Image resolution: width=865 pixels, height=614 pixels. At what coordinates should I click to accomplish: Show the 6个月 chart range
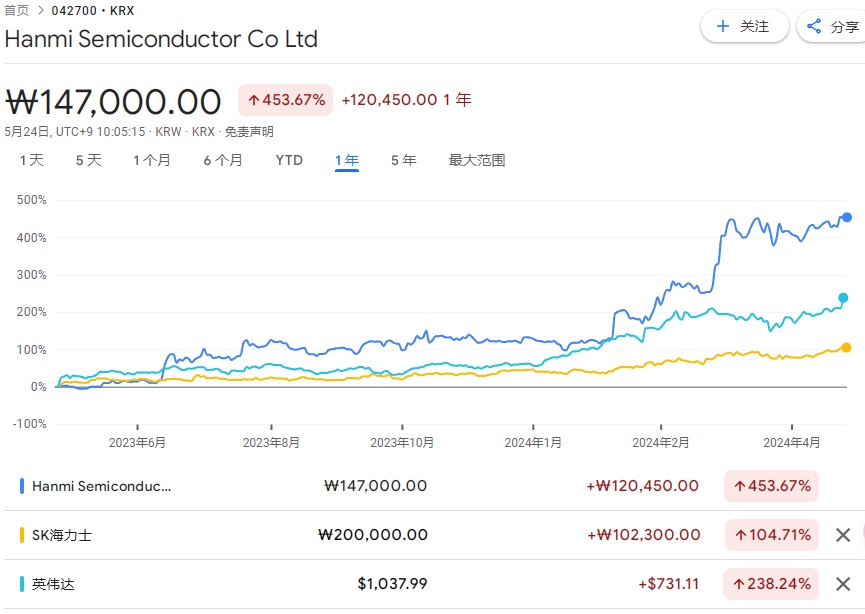point(223,160)
